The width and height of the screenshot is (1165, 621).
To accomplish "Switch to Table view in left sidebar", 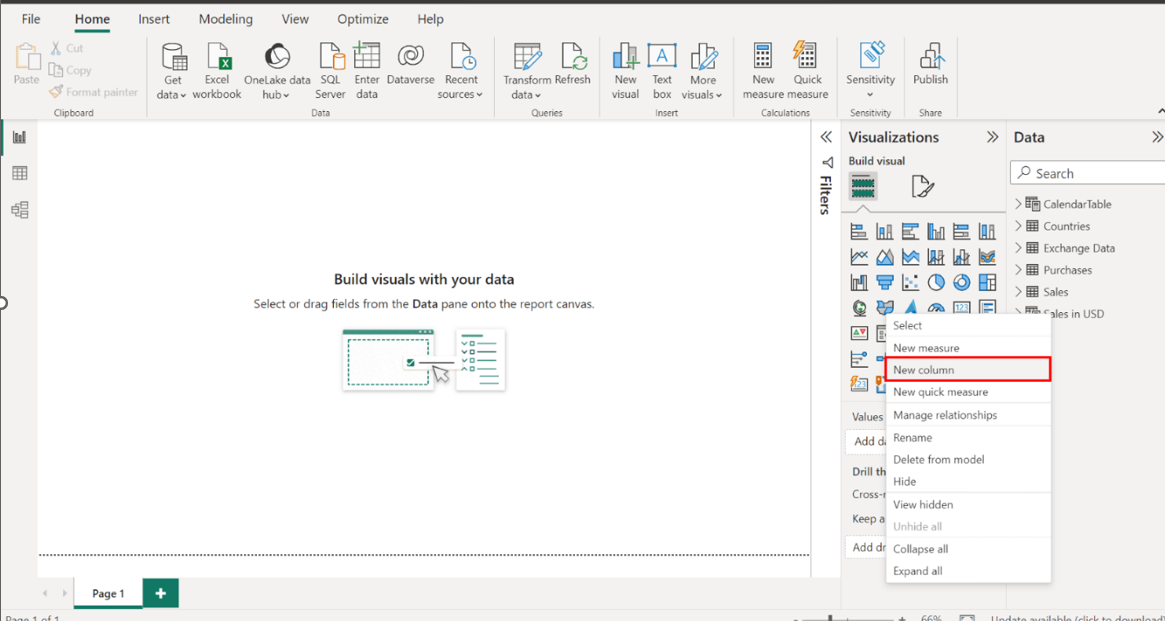I will coord(19,174).
